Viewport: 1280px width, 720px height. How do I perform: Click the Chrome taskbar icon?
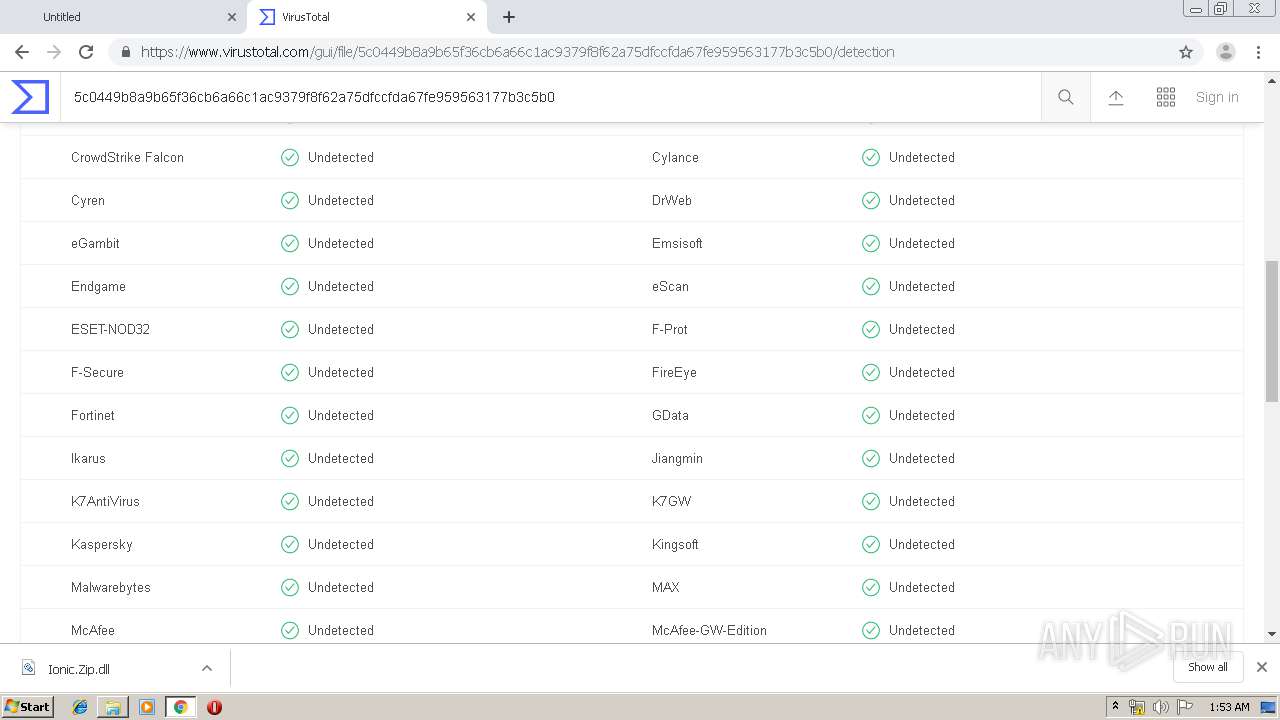(x=180, y=707)
